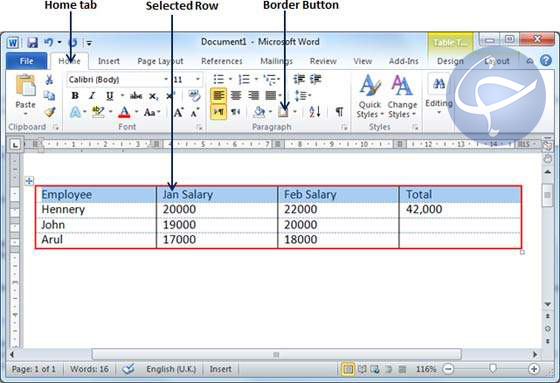This screenshot has height=383, width=560.
Task: Select the Format Painter brush
Action: tap(50, 112)
